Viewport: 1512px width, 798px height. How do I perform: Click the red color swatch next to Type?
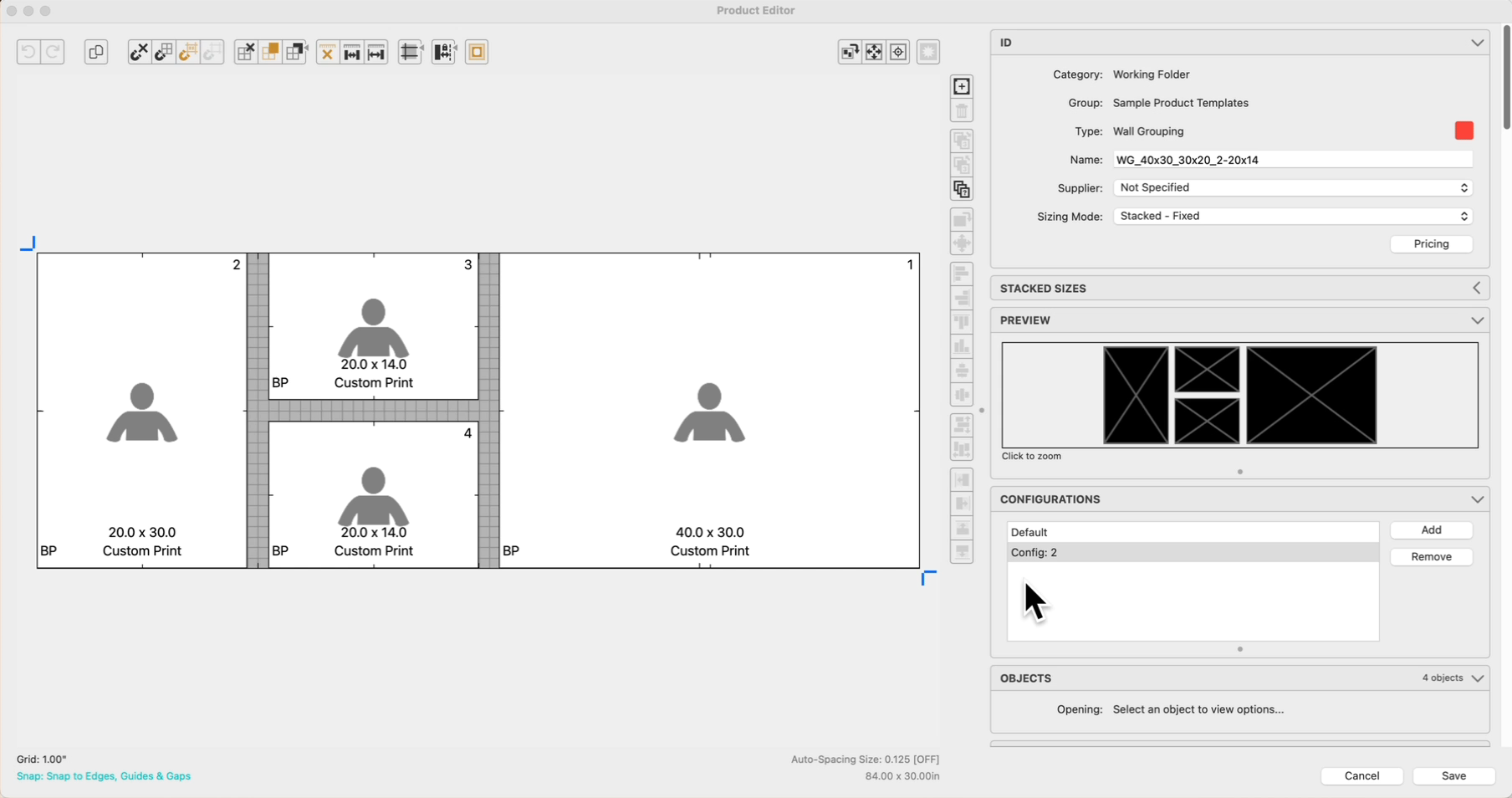[1463, 130]
